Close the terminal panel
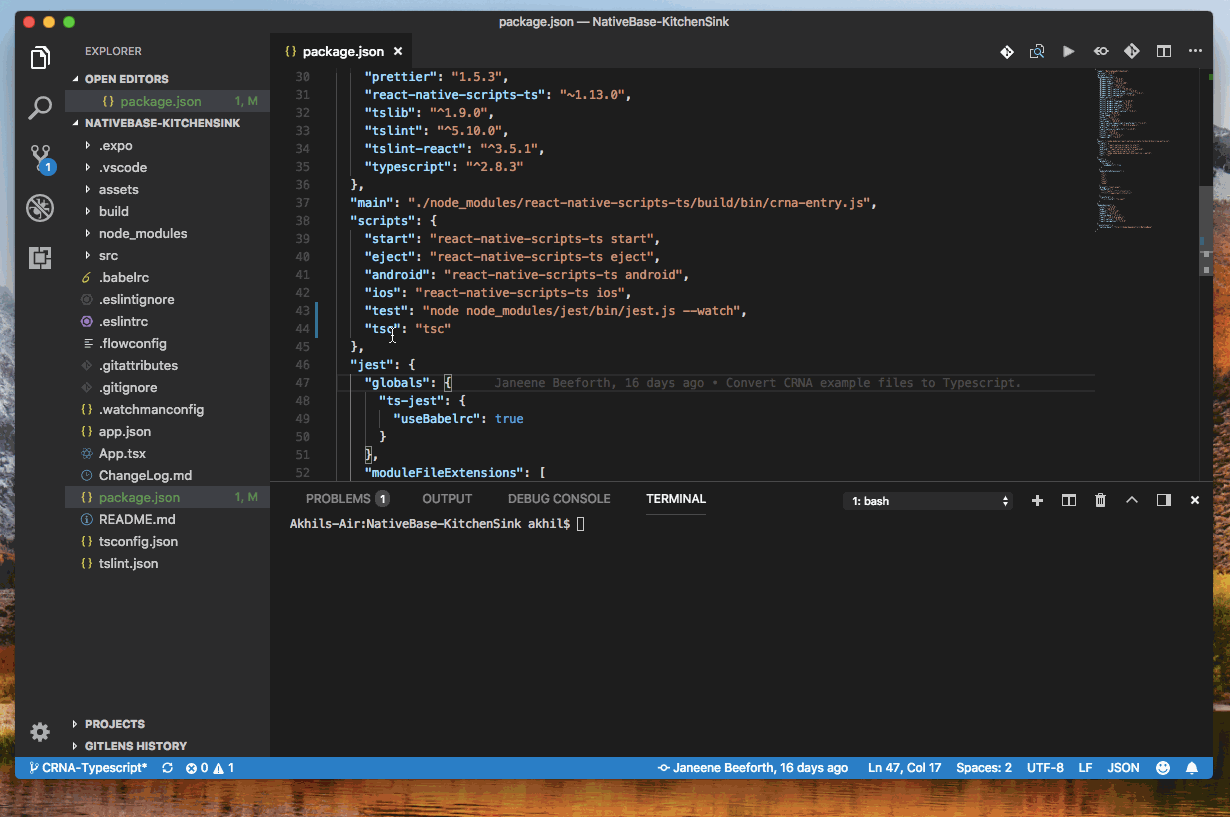 pyautogui.click(x=1194, y=500)
